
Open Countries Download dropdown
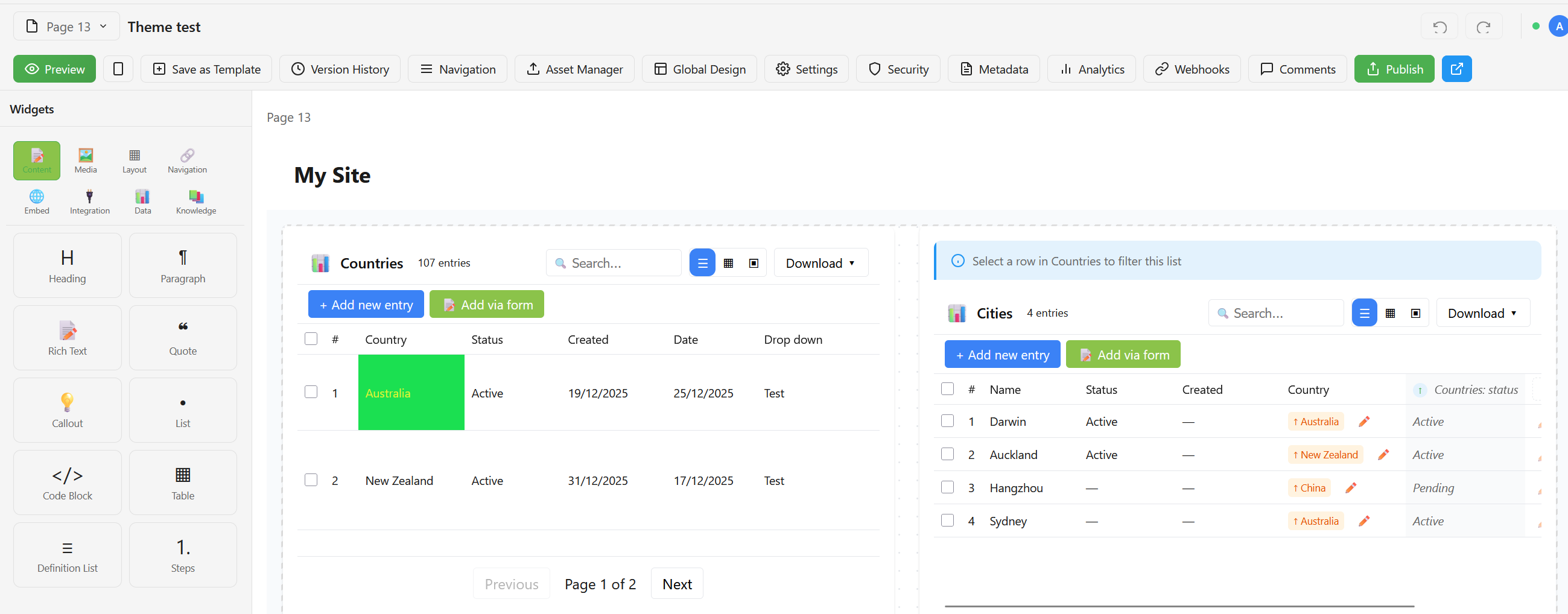point(821,263)
